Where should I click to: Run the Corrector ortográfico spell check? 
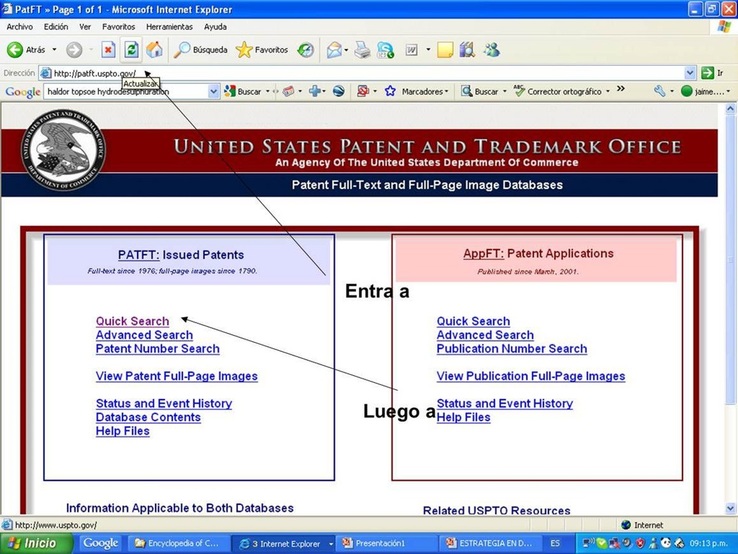557,91
